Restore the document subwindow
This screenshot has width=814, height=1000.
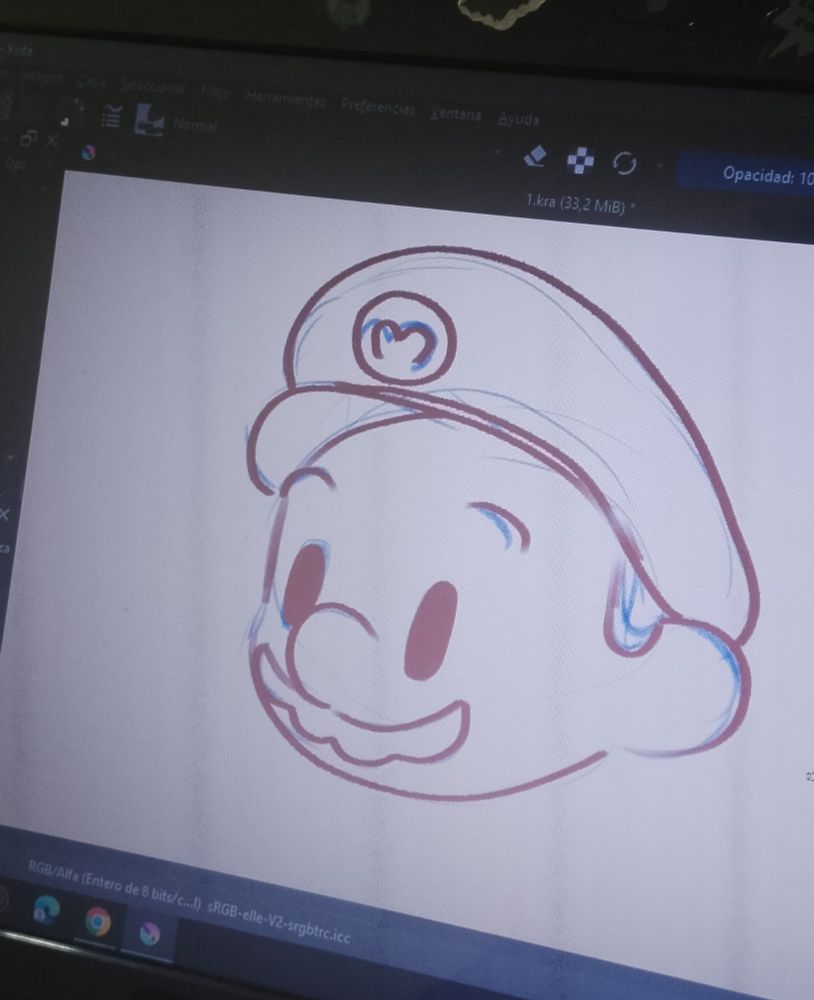(29, 138)
